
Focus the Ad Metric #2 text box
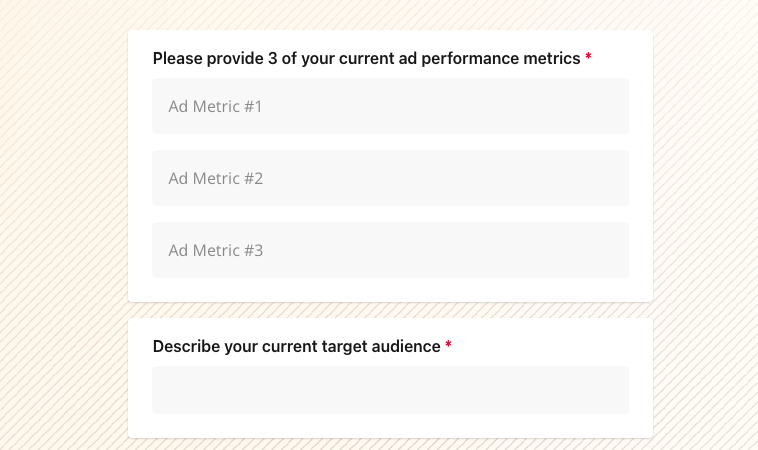(390, 178)
